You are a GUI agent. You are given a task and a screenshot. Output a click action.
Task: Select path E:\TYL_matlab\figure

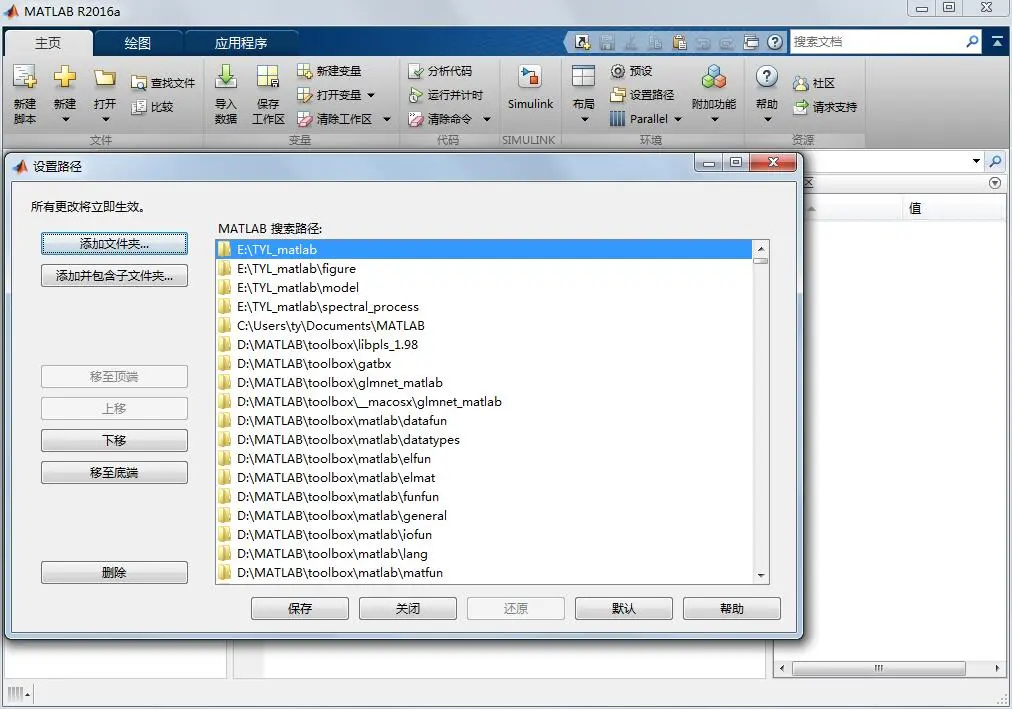[484, 268]
